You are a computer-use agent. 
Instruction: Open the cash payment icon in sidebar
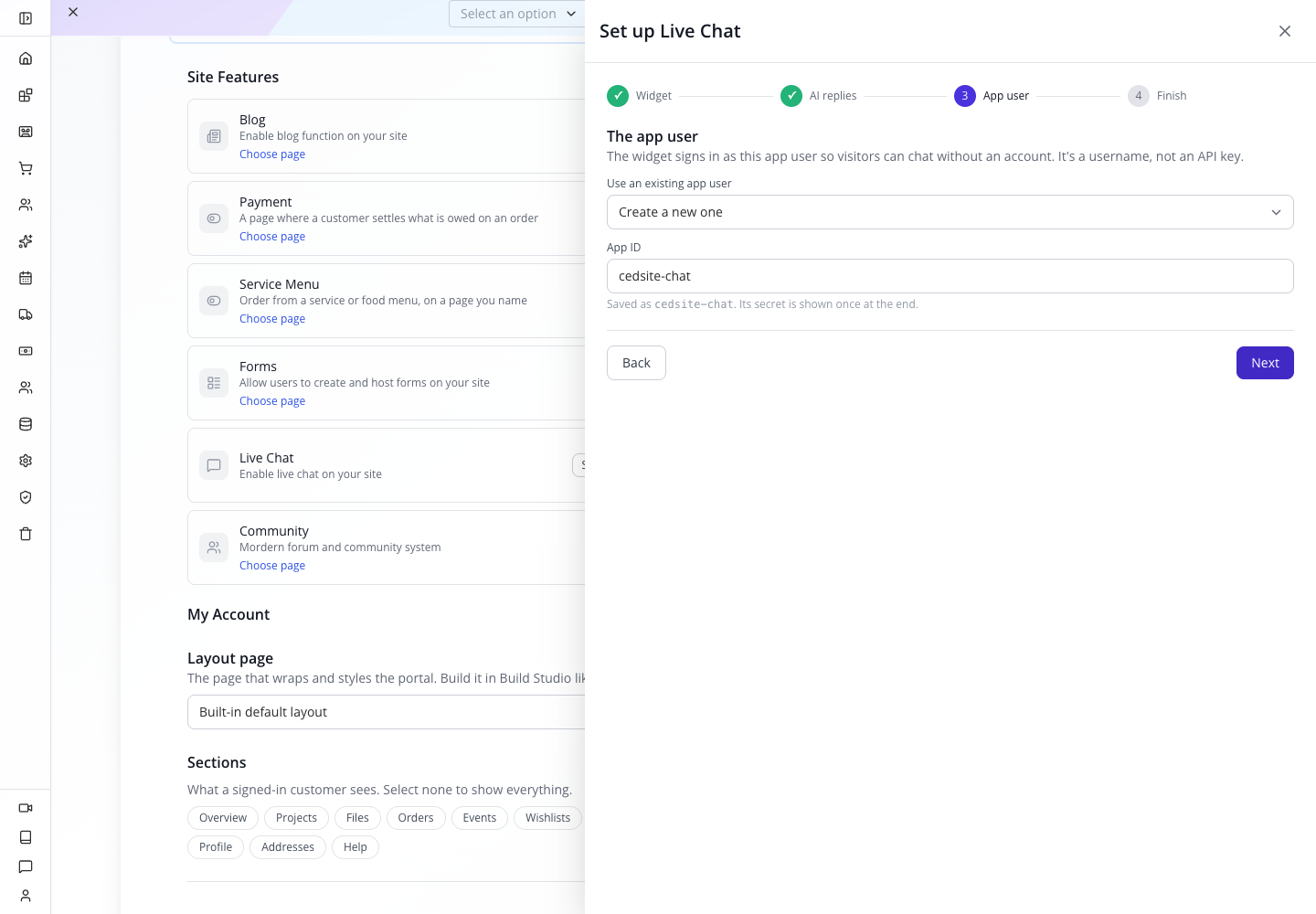[x=26, y=351]
